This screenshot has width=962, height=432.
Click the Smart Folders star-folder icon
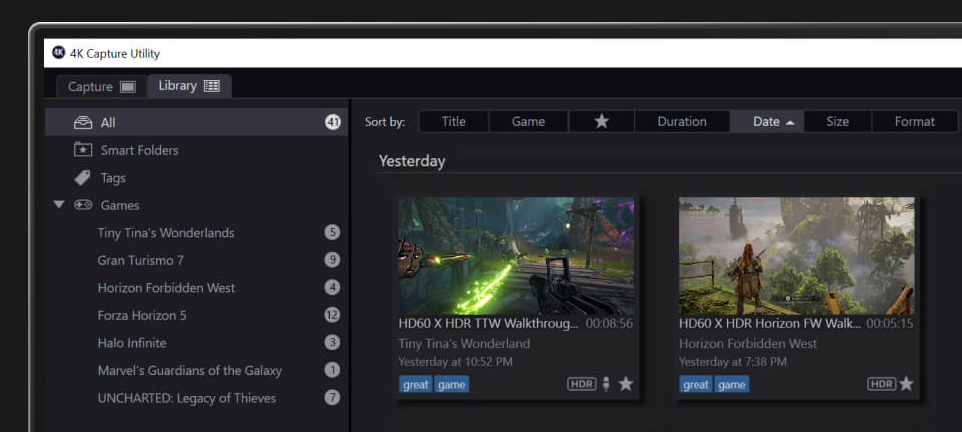point(83,149)
